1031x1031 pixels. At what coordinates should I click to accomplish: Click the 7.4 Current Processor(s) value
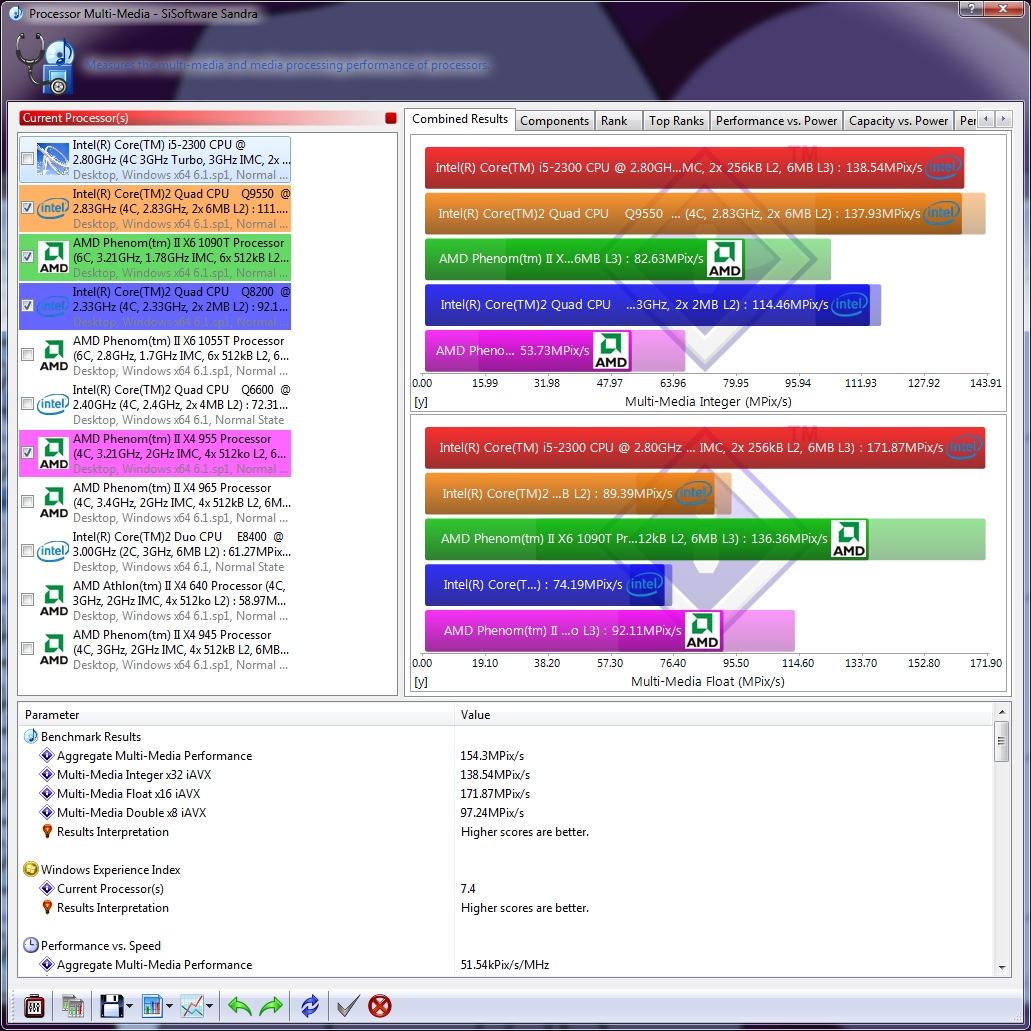pyautogui.click(x=468, y=888)
